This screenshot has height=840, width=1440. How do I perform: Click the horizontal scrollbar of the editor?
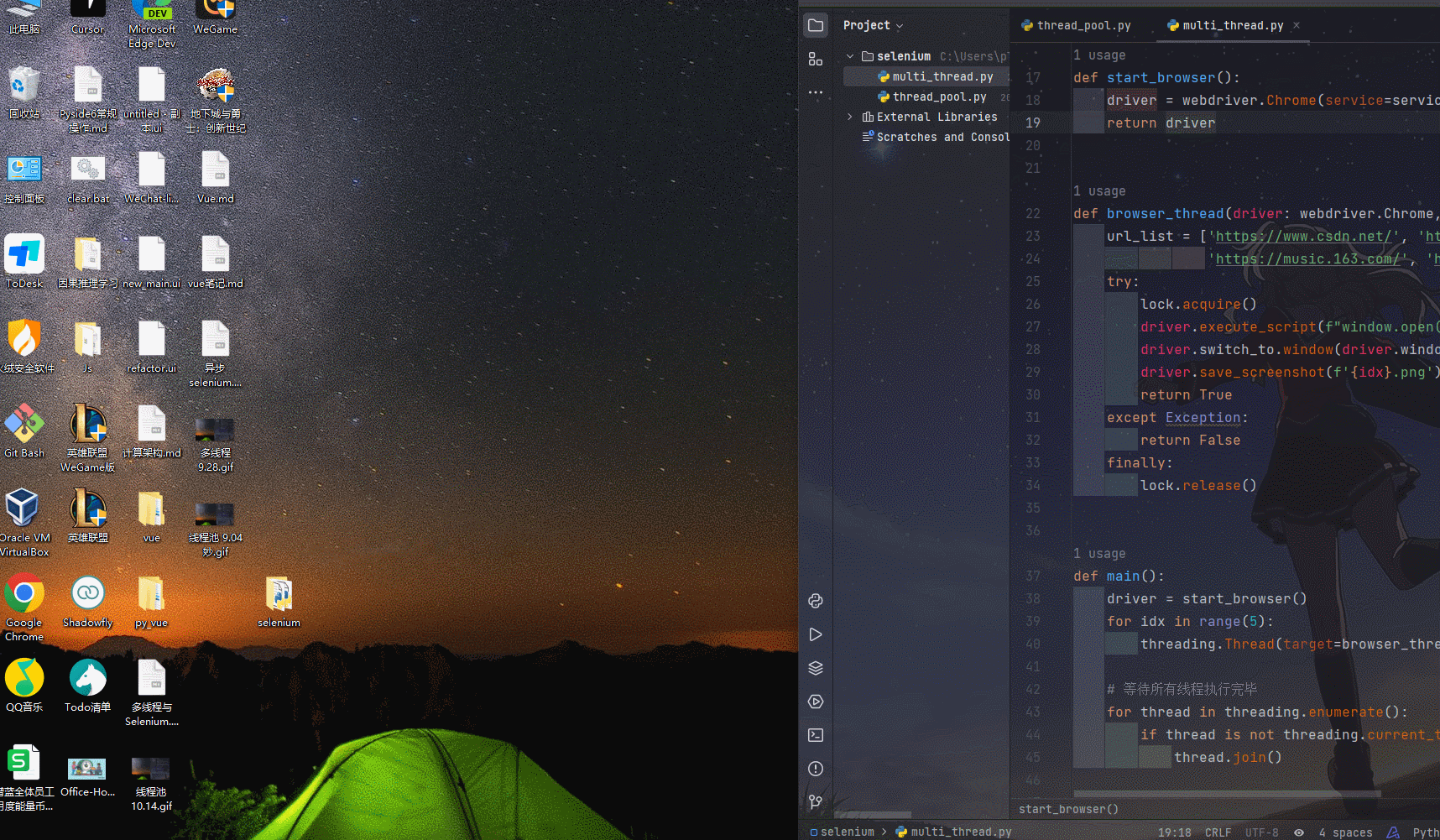click(x=1227, y=793)
